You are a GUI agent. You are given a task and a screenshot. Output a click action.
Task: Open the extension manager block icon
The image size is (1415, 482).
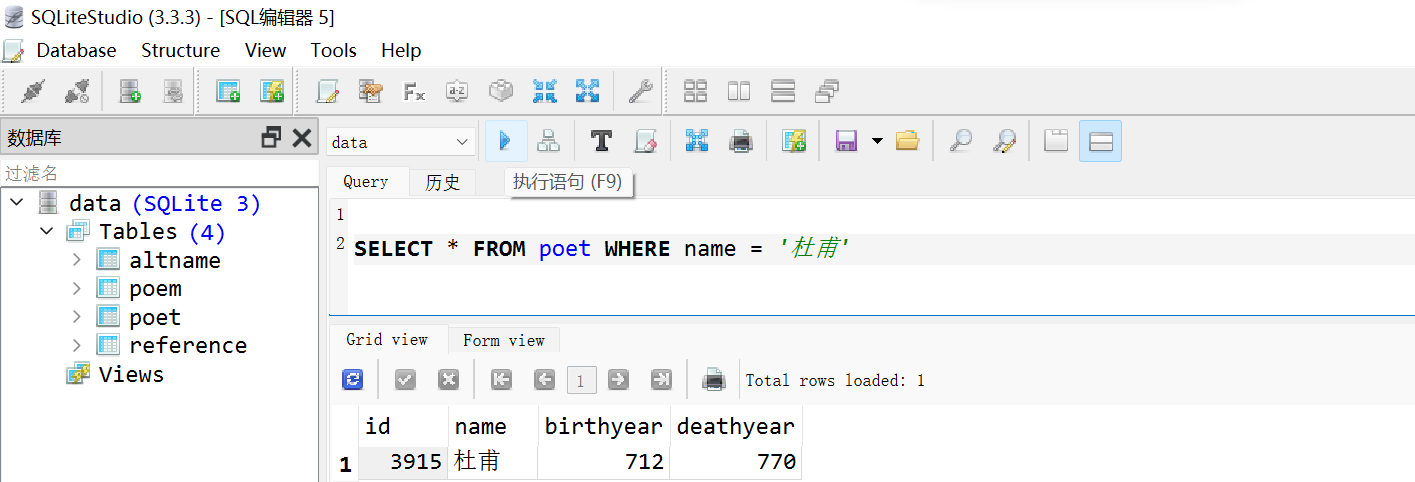click(x=501, y=92)
